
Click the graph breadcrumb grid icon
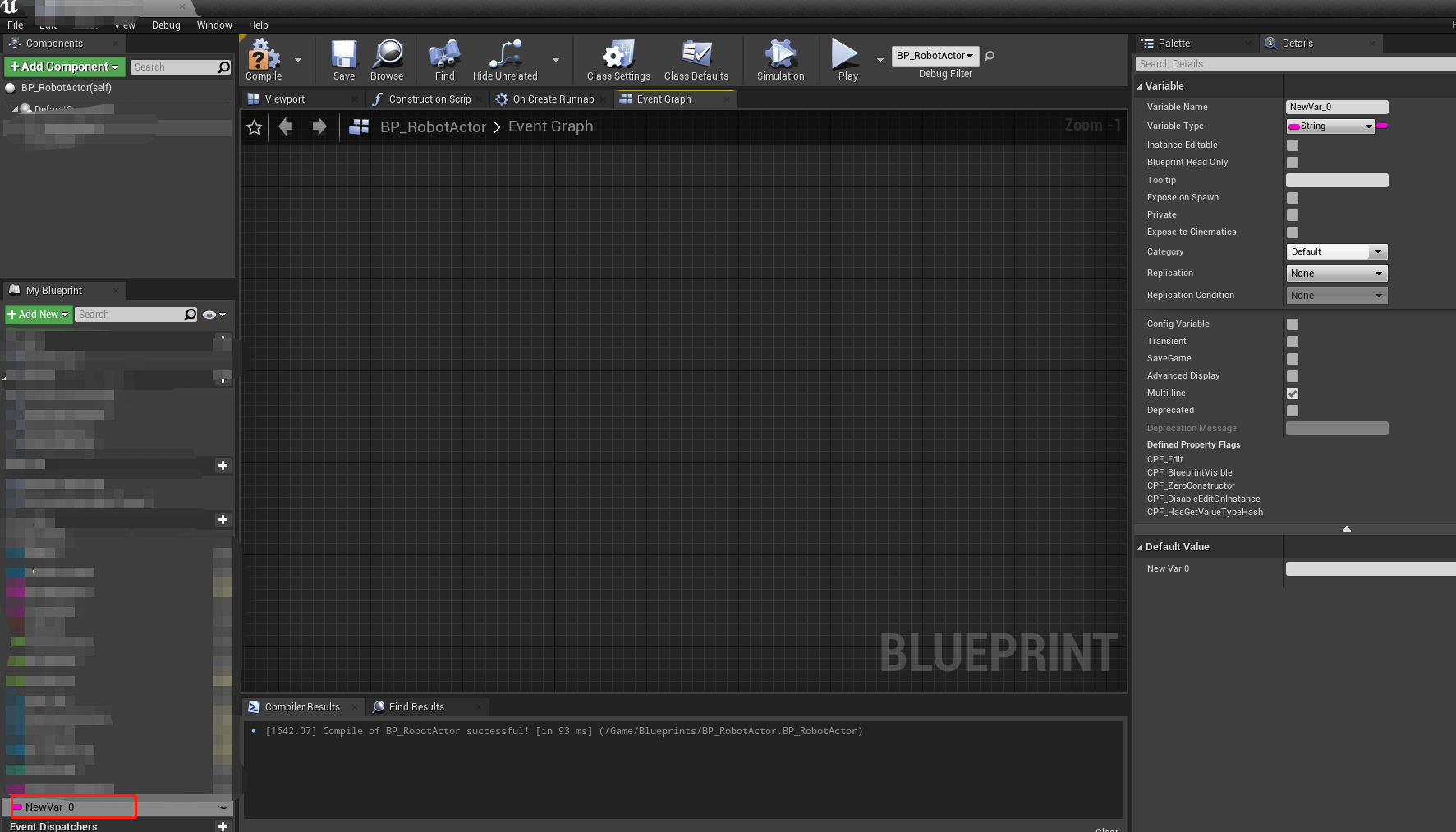359,126
